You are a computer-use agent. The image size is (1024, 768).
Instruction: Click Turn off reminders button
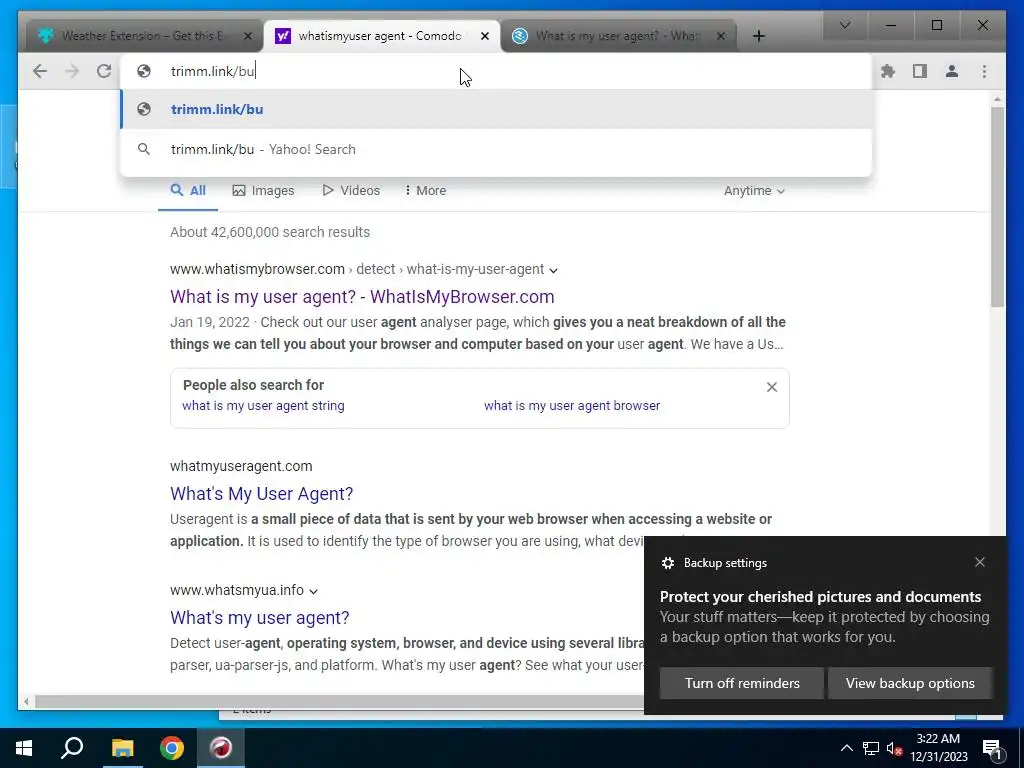(x=742, y=683)
